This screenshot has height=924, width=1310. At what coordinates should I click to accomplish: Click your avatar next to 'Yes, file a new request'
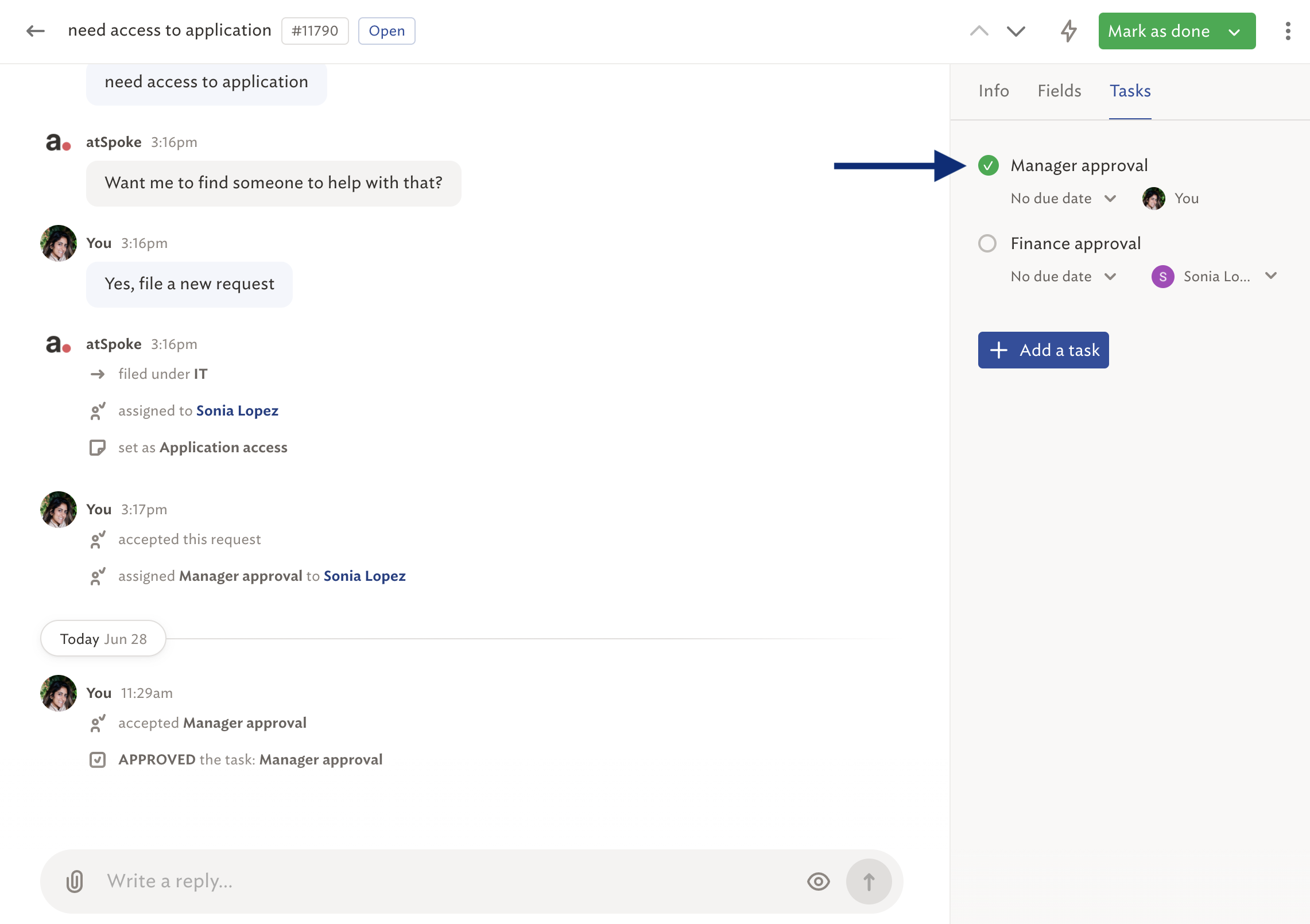coord(59,243)
